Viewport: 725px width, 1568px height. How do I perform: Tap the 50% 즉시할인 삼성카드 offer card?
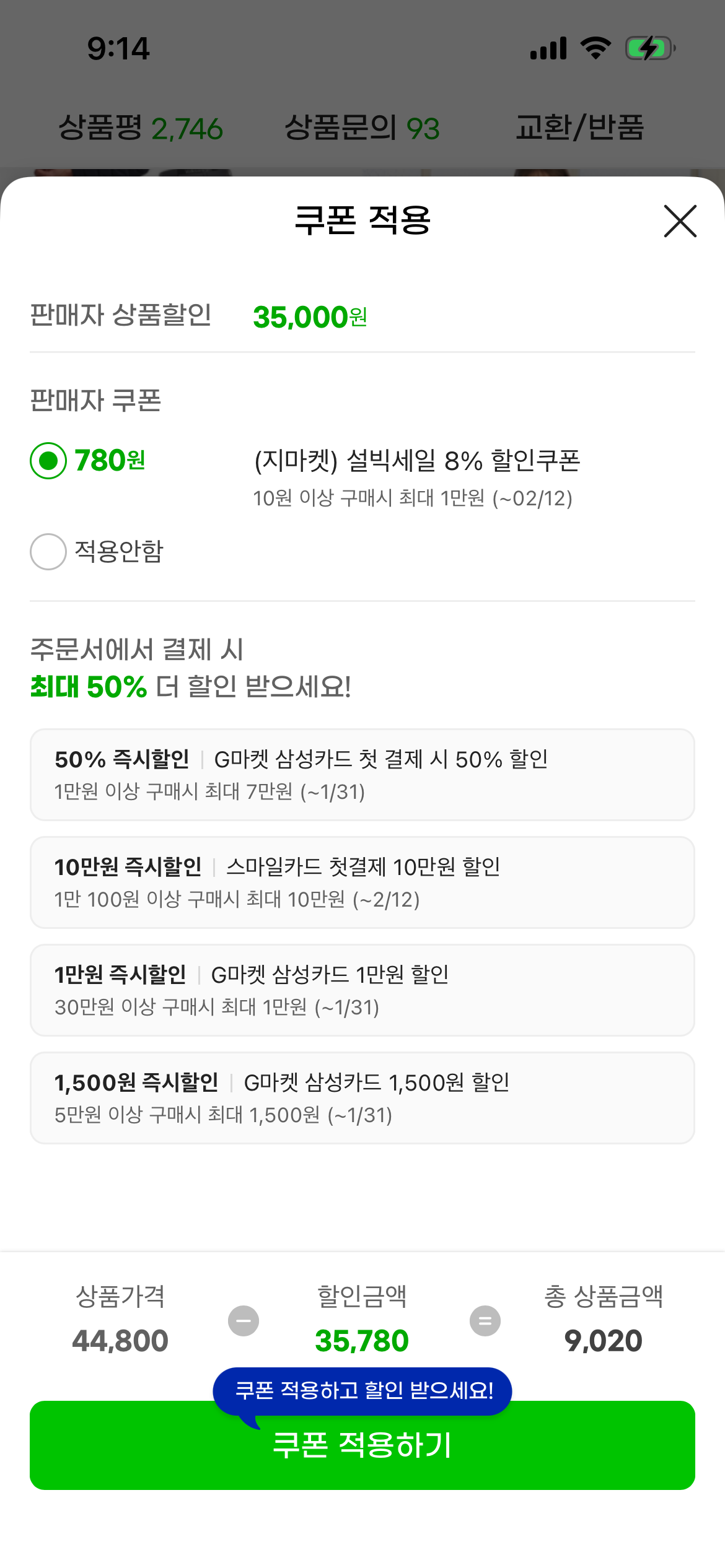[x=362, y=775]
